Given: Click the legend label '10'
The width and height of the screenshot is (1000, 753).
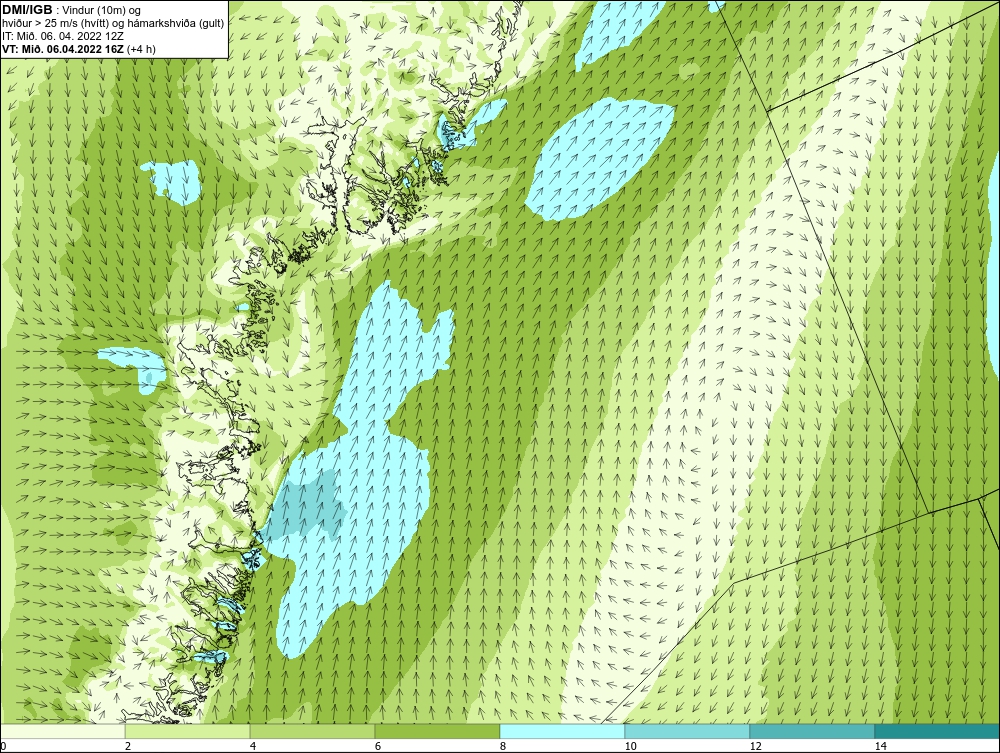Looking at the screenshot, I should coord(630,746).
